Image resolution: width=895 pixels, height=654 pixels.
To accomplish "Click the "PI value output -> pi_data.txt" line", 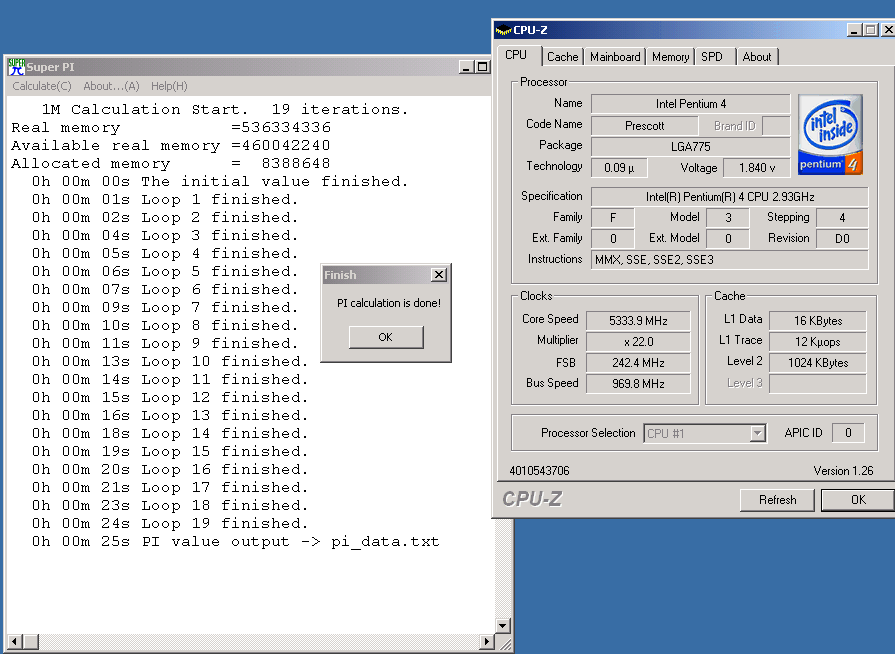I will click(x=236, y=542).
